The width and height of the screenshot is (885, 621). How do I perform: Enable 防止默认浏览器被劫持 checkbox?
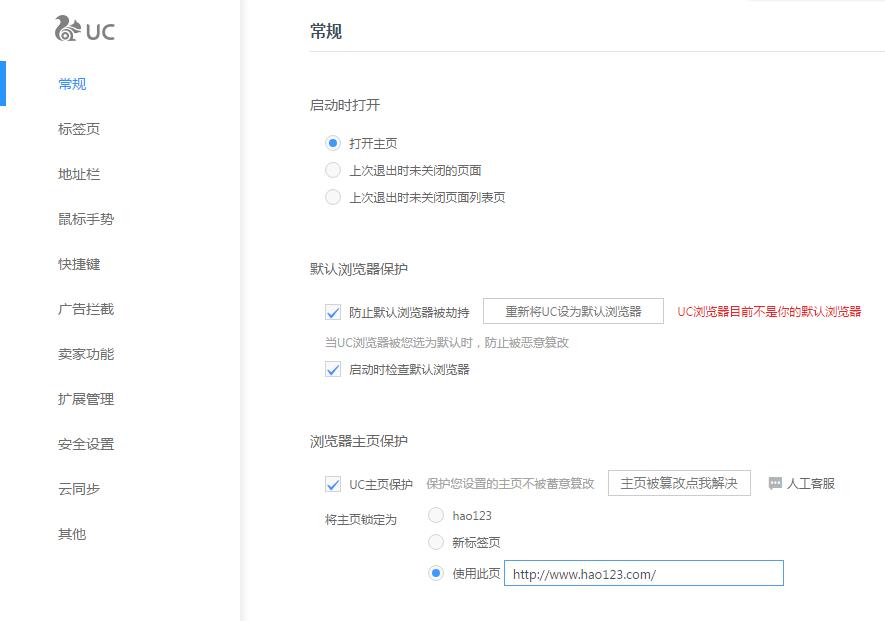[333, 312]
